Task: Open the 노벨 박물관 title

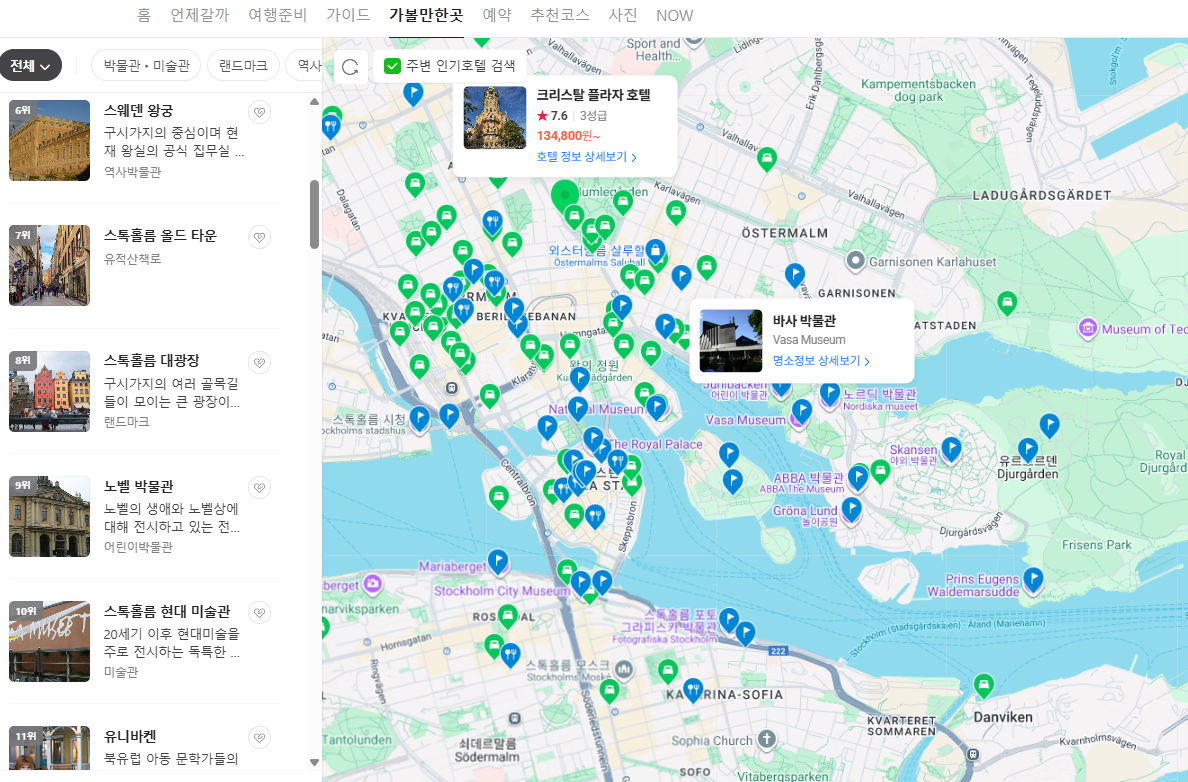Action: coord(139,486)
